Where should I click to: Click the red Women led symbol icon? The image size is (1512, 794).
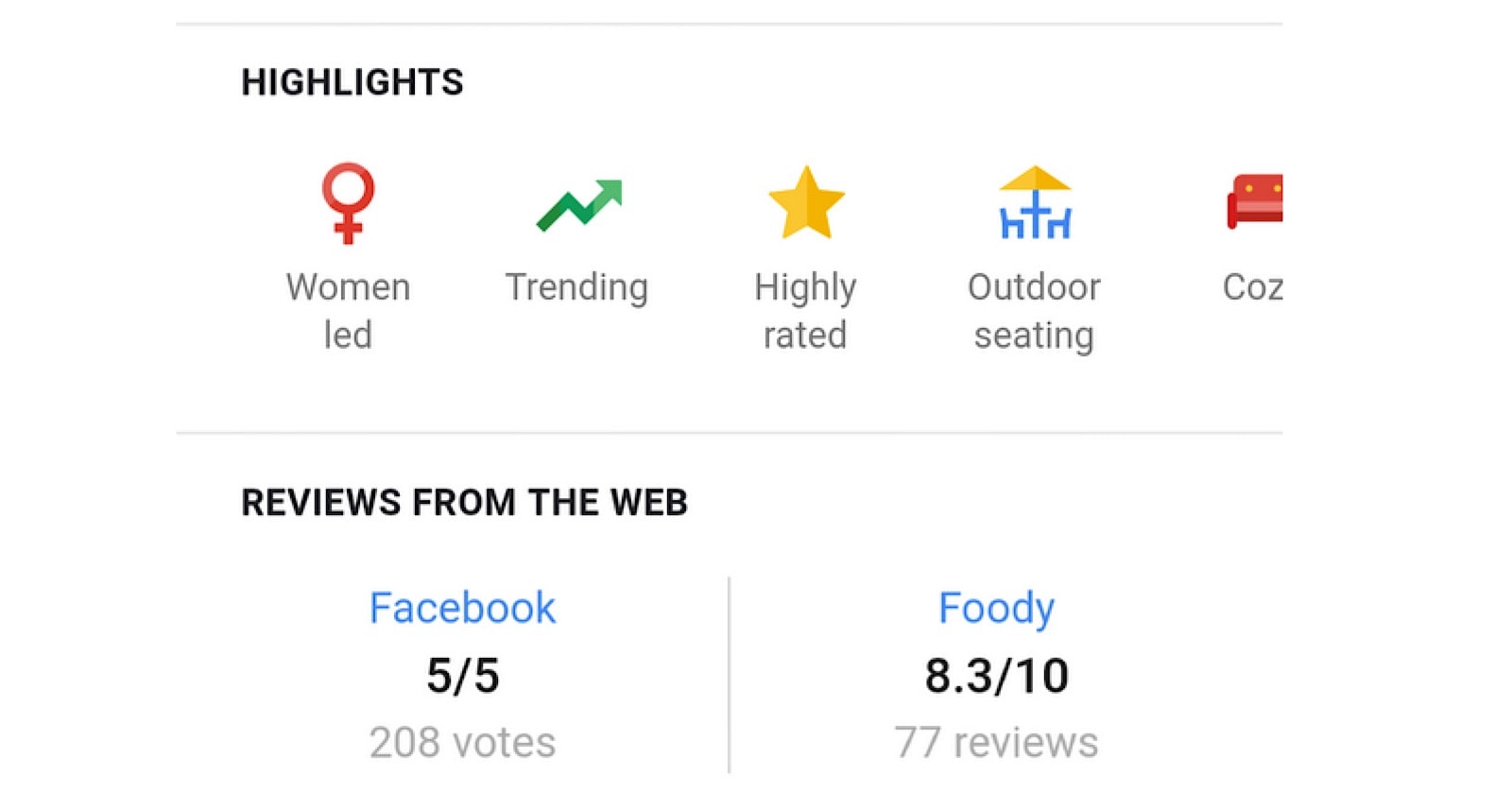(x=348, y=203)
